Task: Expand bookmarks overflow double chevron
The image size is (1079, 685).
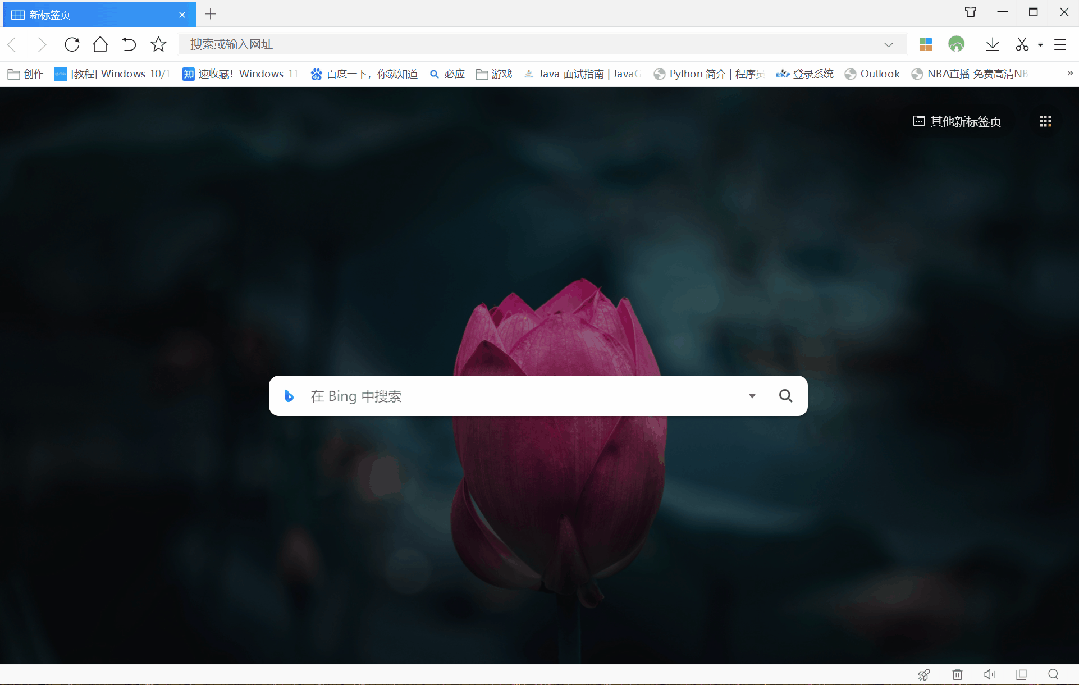Action: 1069,73
